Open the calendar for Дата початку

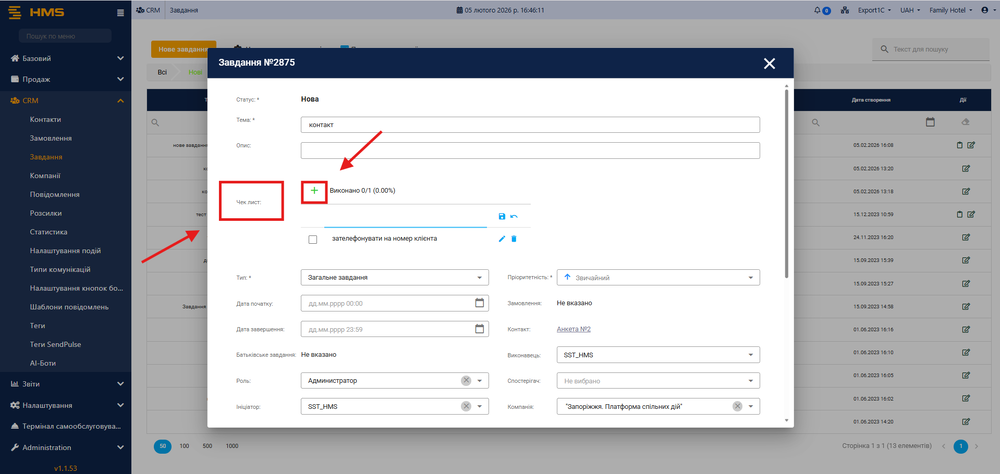(x=479, y=303)
